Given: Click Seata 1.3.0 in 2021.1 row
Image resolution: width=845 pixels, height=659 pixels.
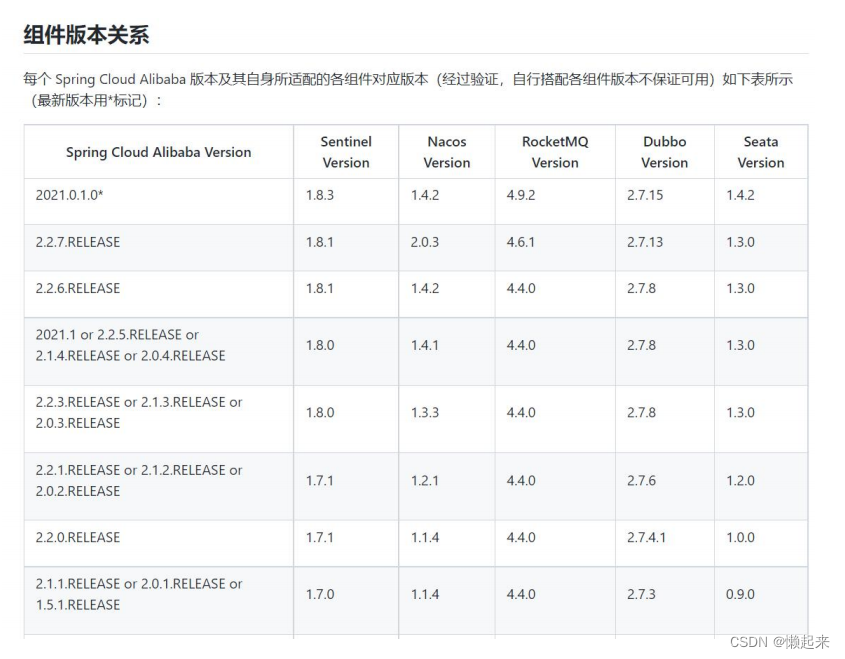Looking at the screenshot, I should [740, 345].
